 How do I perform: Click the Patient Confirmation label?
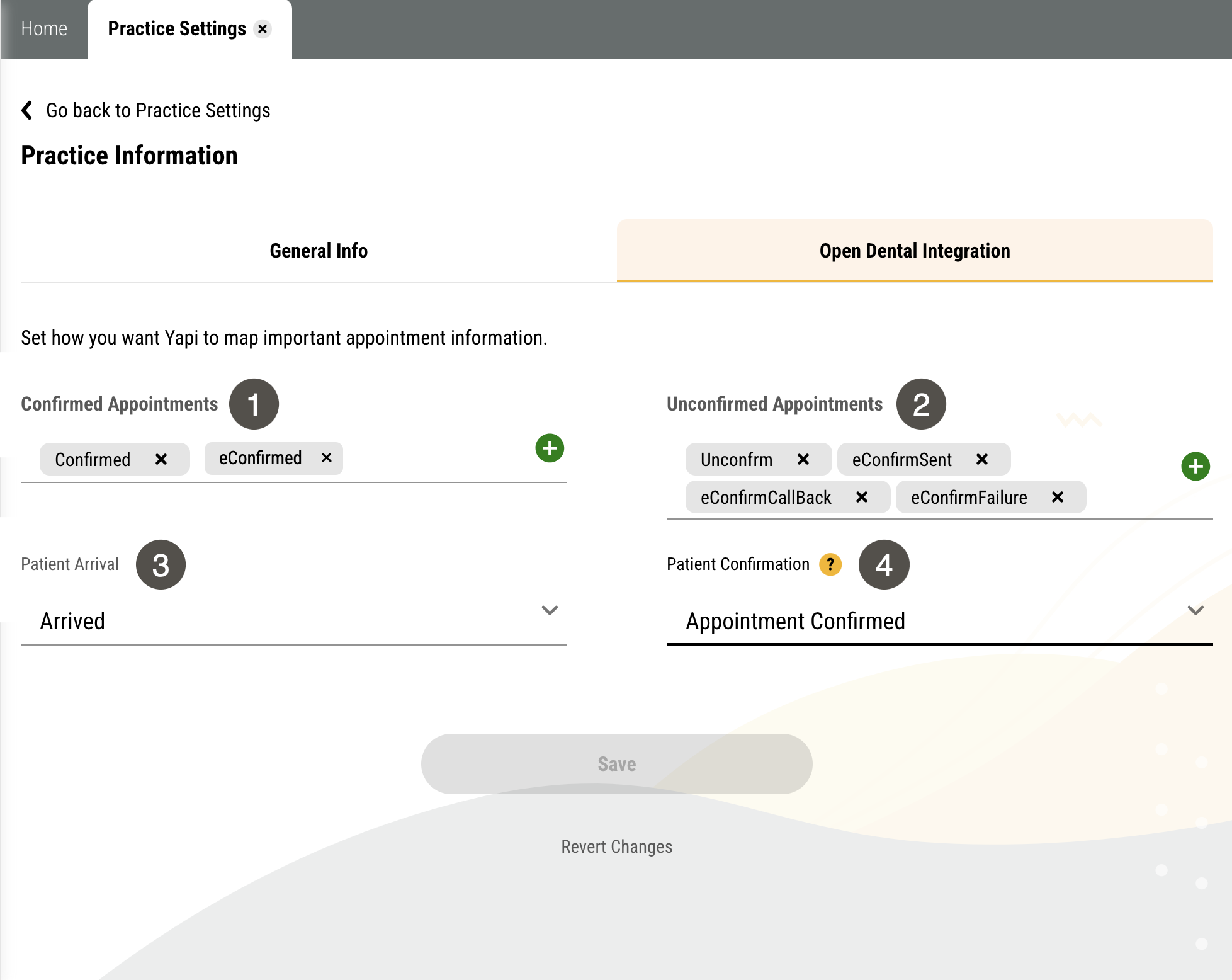(738, 564)
